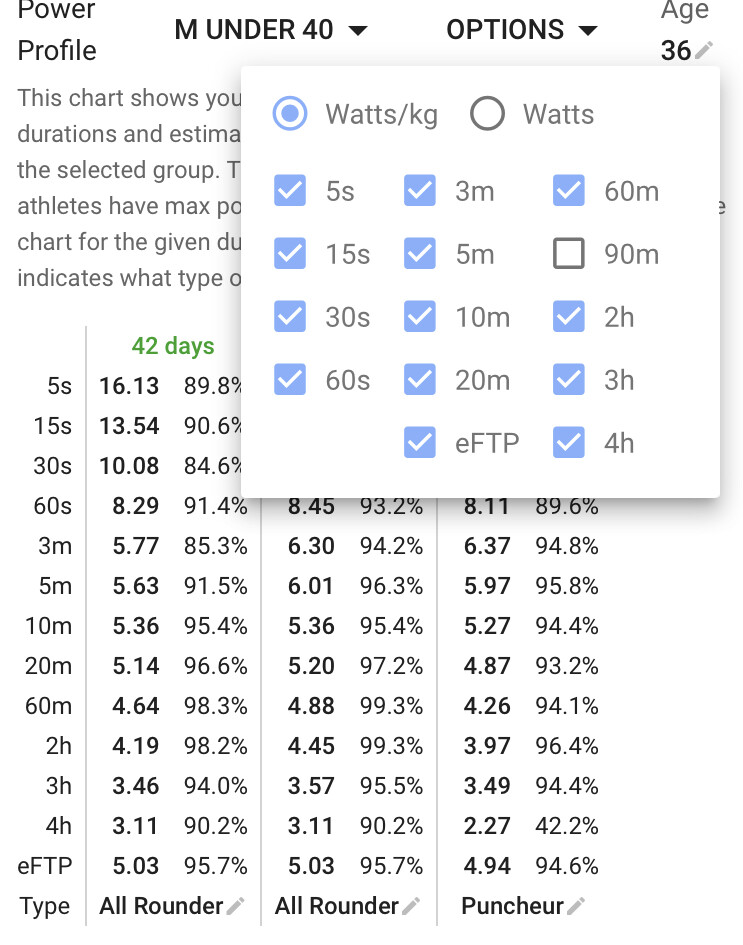Click the 42 days column header
This screenshot has width=743, height=945.
click(x=173, y=347)
